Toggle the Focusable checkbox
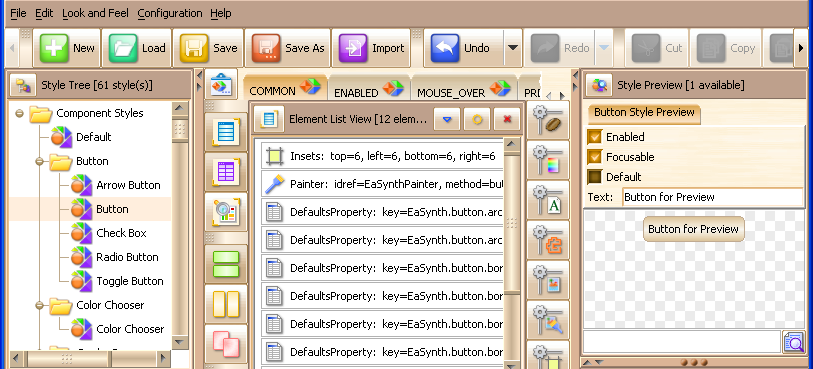This screenshot has height=369, width=813. click(x=594, y=157)
